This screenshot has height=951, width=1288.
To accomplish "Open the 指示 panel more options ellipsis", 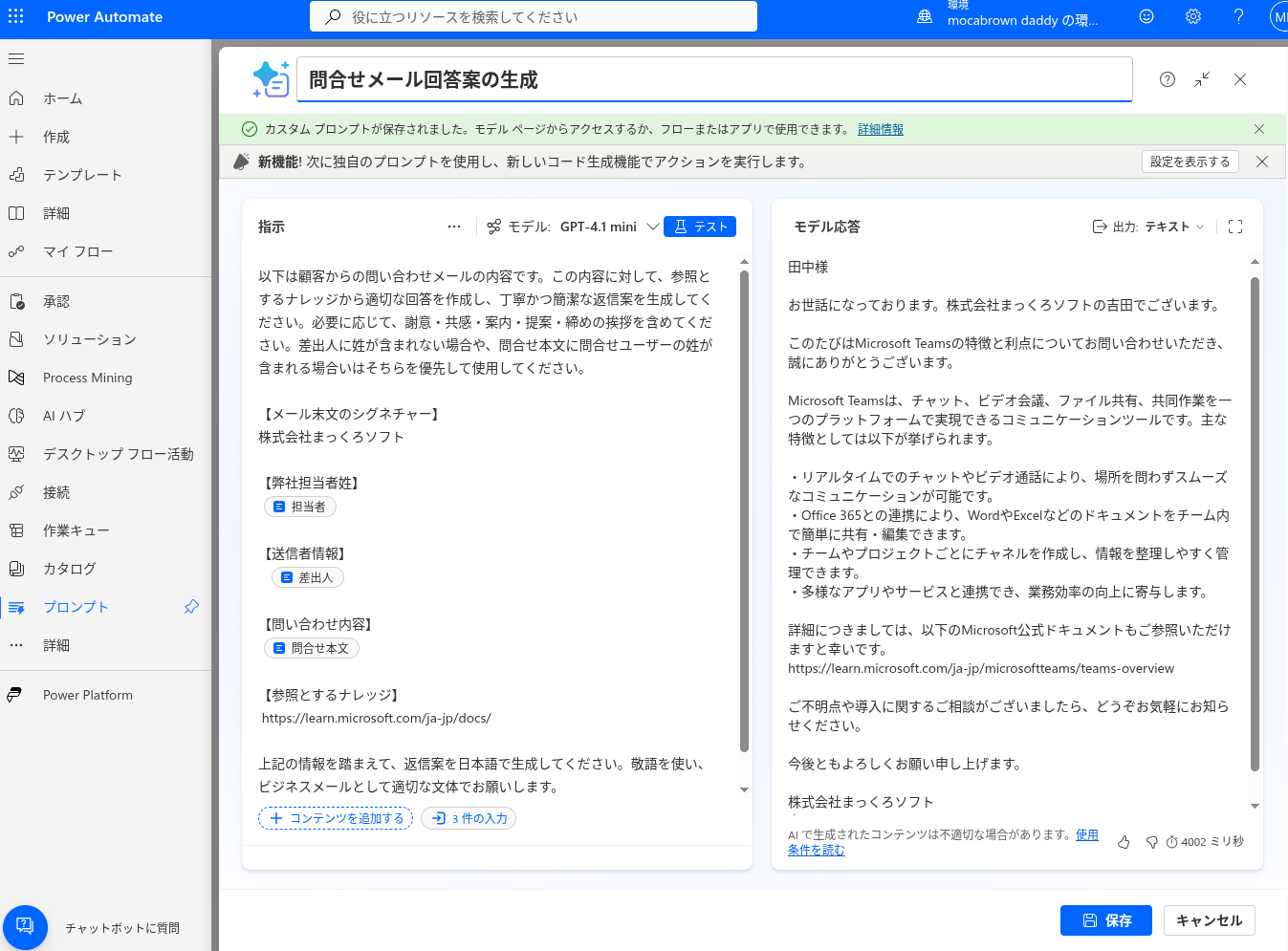I will [x=454, y=227].
